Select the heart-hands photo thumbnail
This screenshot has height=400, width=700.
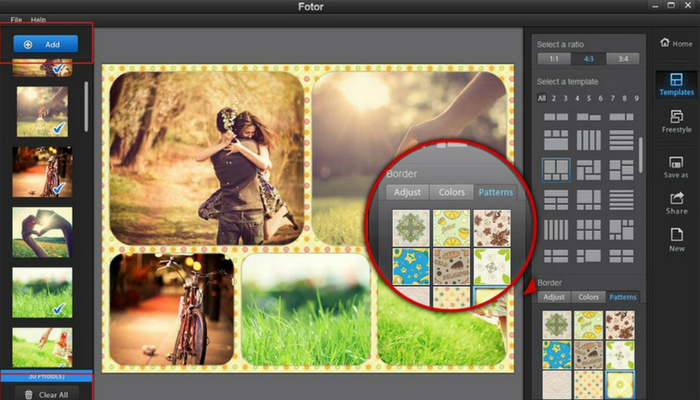[42, 232]
